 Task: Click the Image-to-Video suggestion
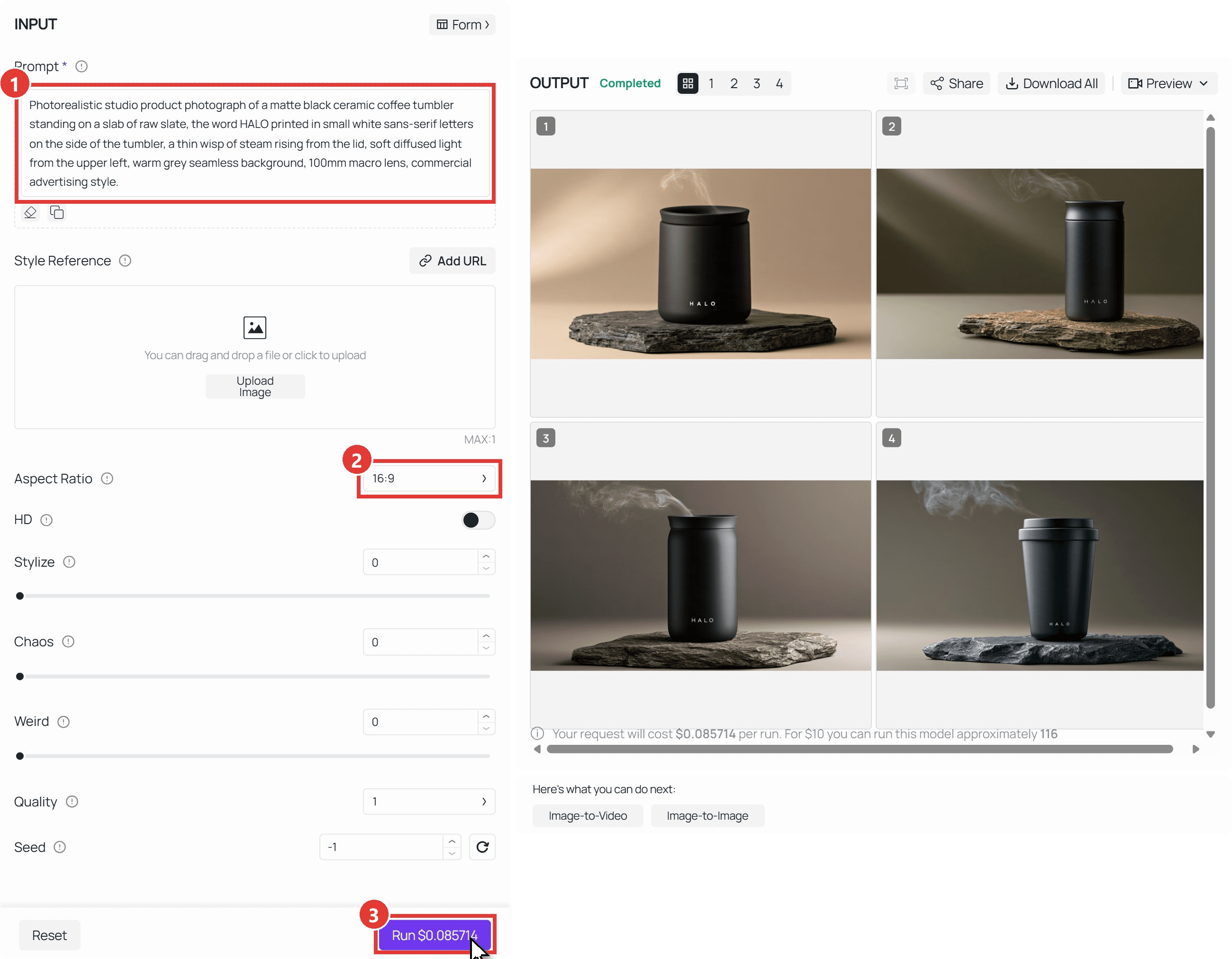(588, 816)
